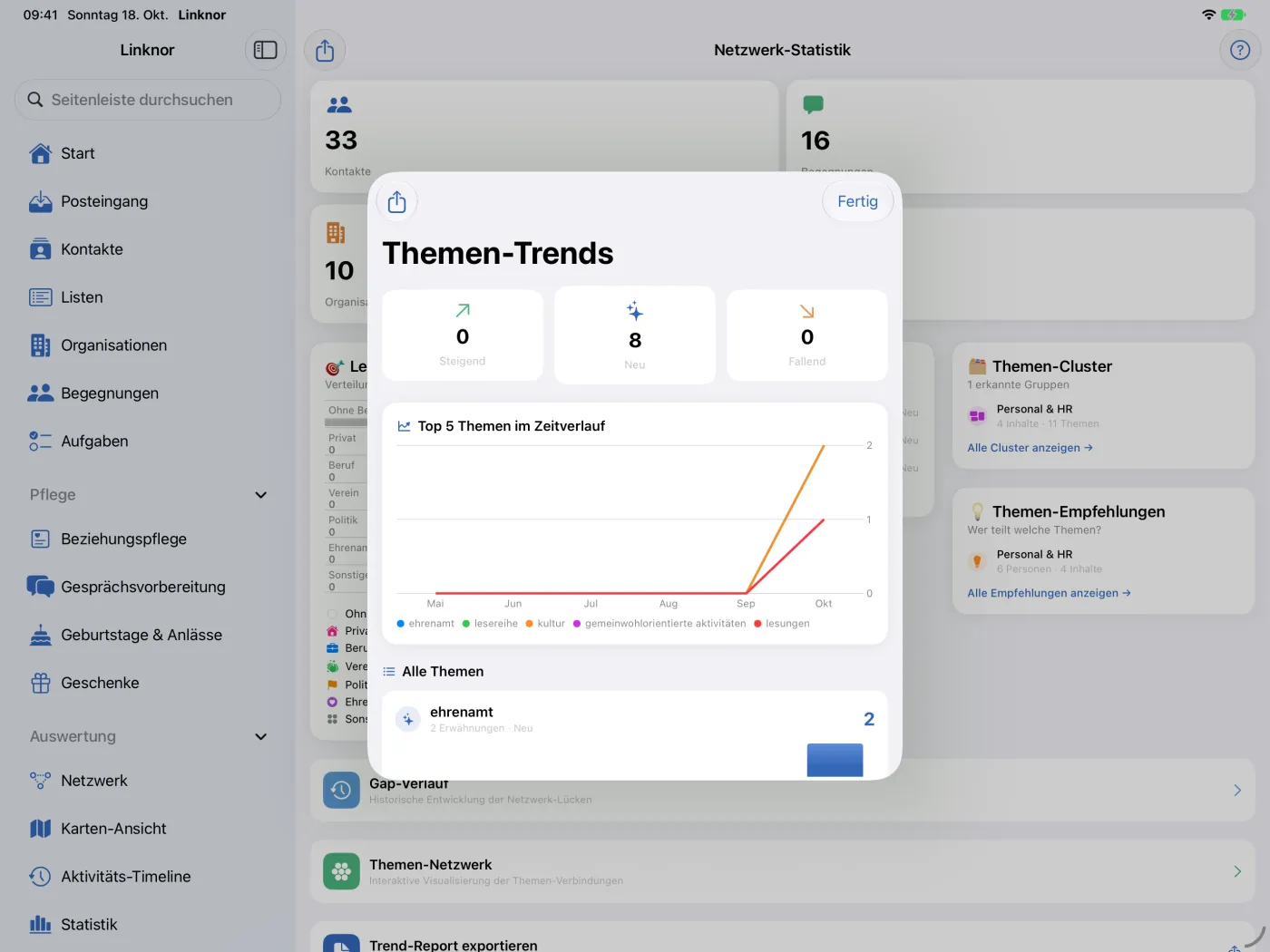
Task: Open Aktivitäts-Timeline clock icon
Action: click(x=41, y=877)
